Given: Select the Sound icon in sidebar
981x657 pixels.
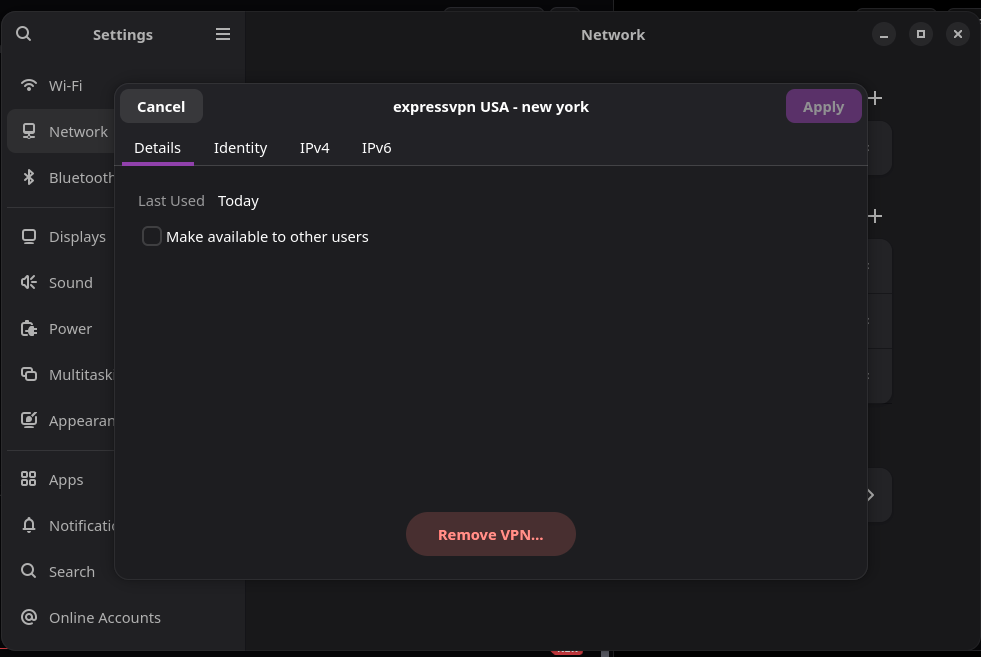Looking at the screenshot, I should point(29,282).
